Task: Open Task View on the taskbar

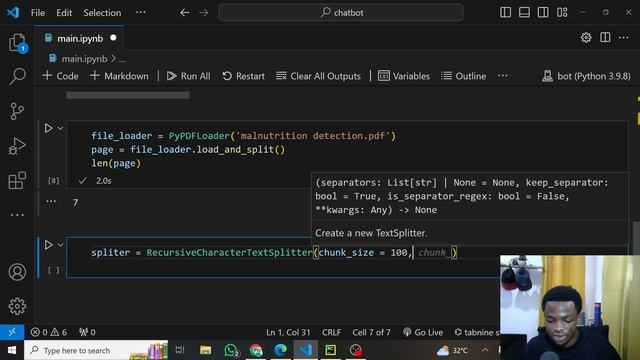Action: pos(180,350)
